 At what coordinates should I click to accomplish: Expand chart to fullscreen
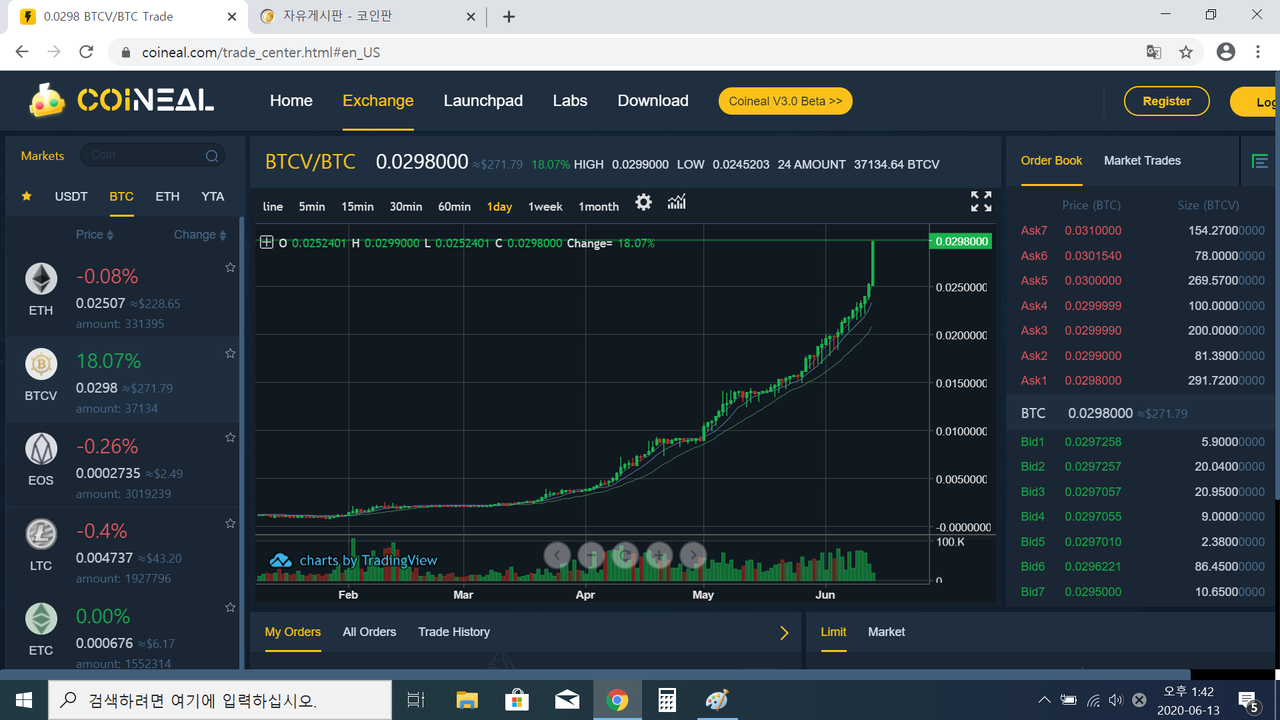click(981, 202)
